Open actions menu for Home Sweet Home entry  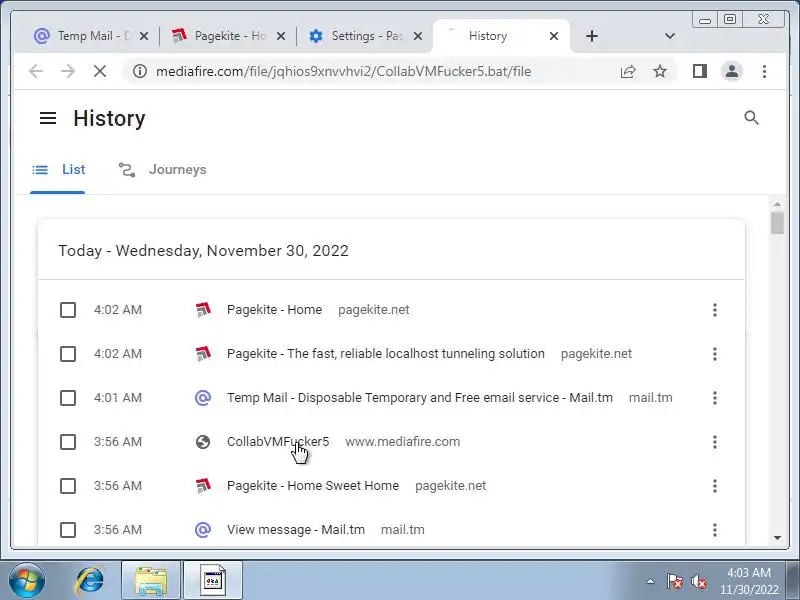pos(715,486)
